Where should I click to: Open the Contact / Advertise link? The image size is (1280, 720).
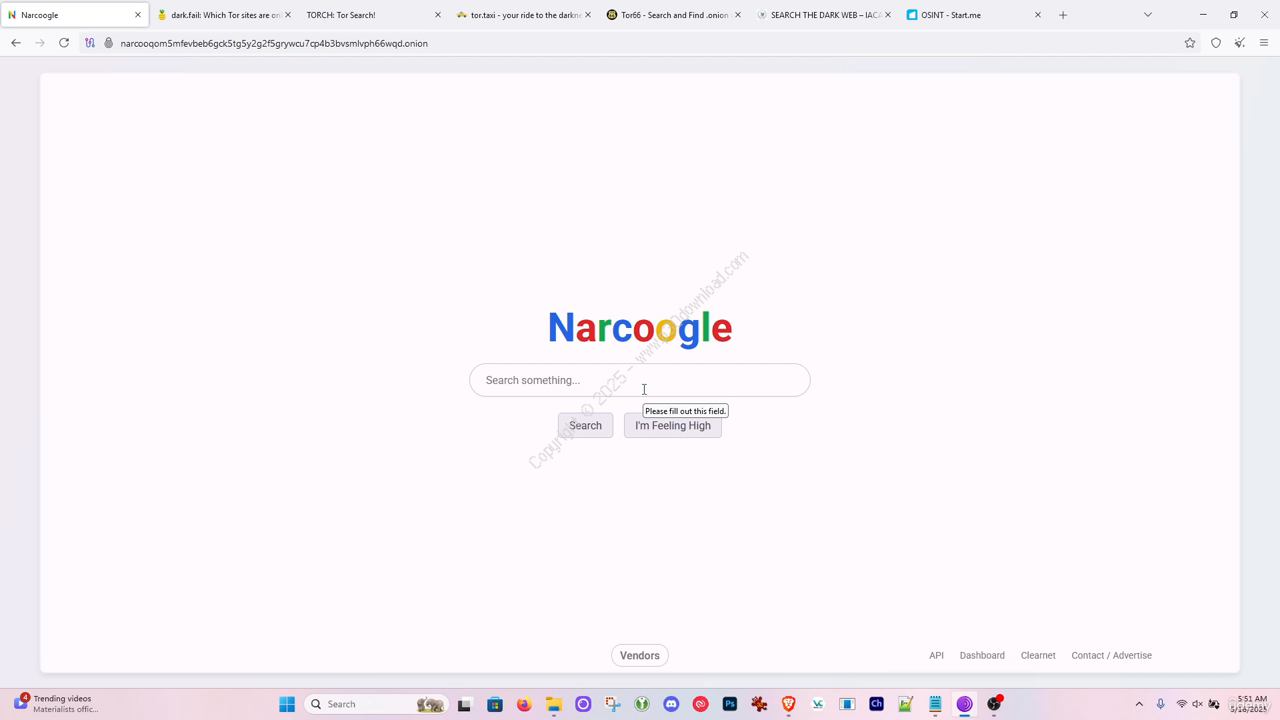coord(1111,656)
